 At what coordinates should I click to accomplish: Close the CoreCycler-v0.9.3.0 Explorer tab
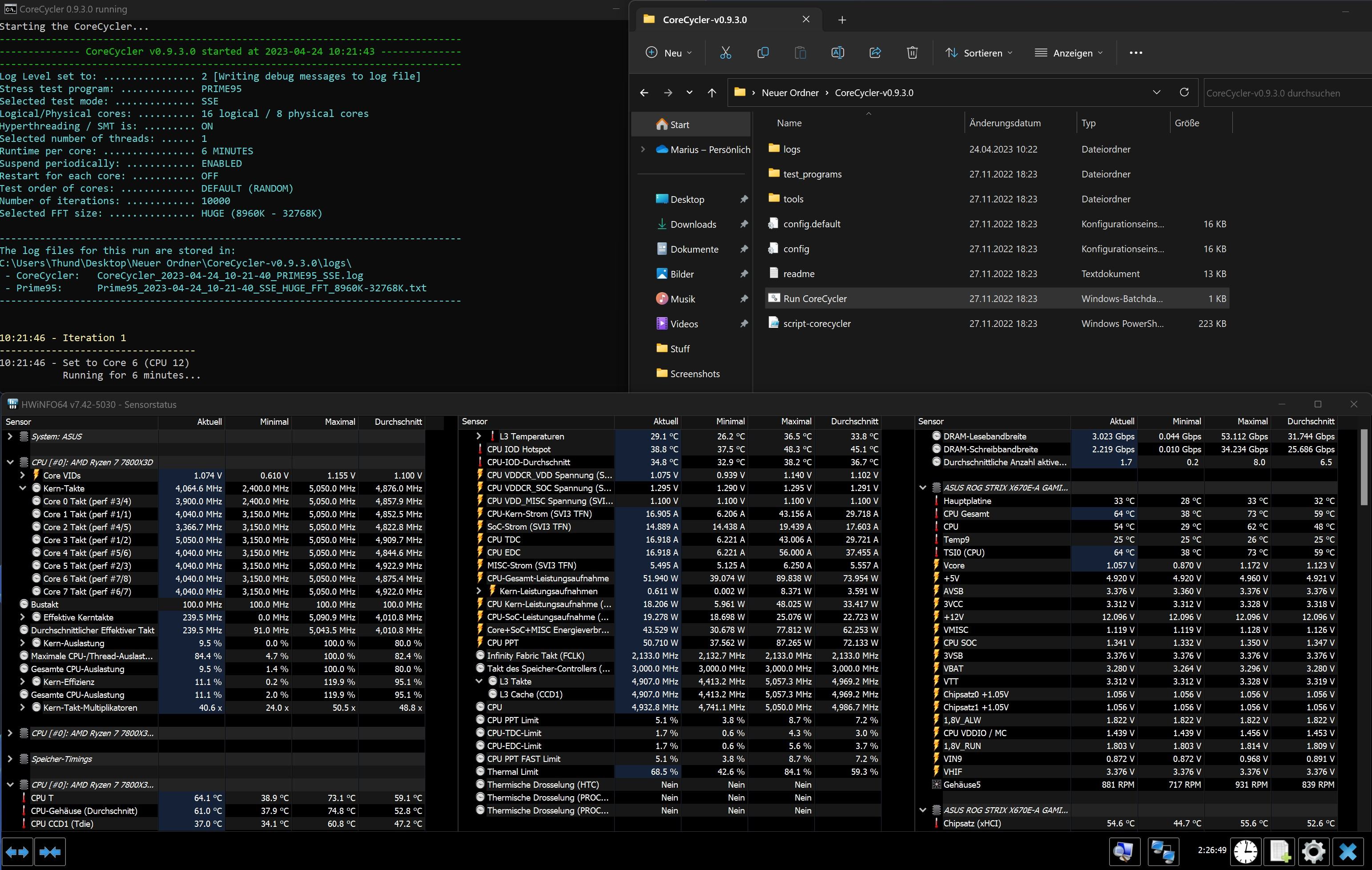[x=806, y=20]
